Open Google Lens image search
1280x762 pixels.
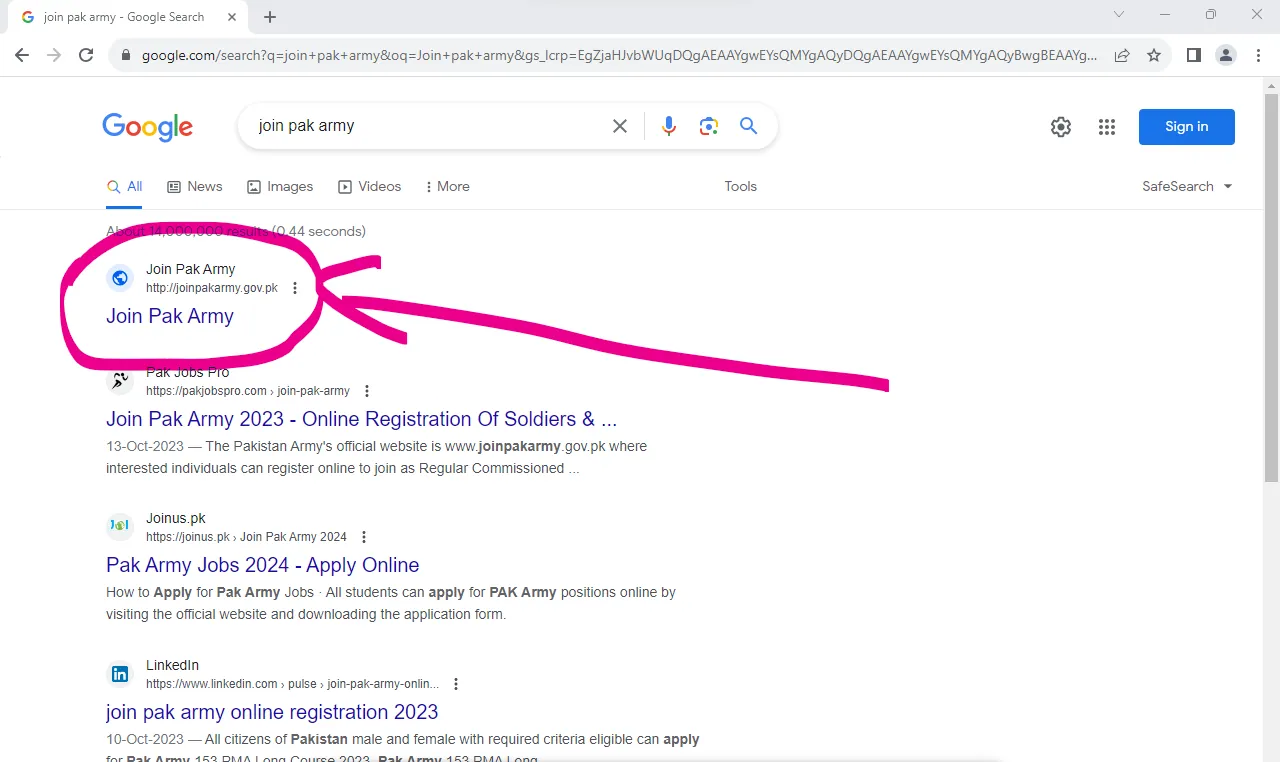tap(709, 126)
